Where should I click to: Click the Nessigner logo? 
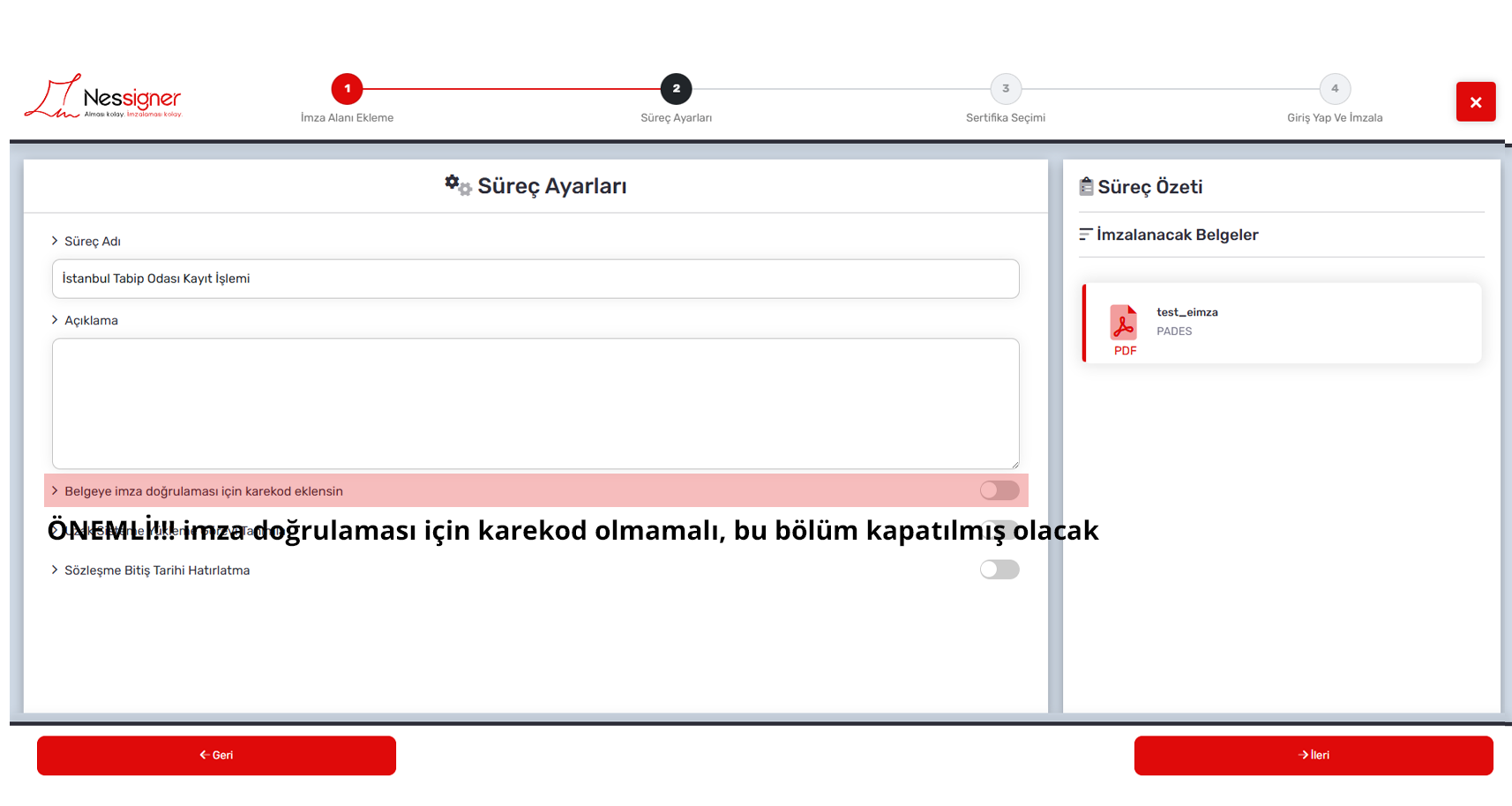(x=103, y=99)
